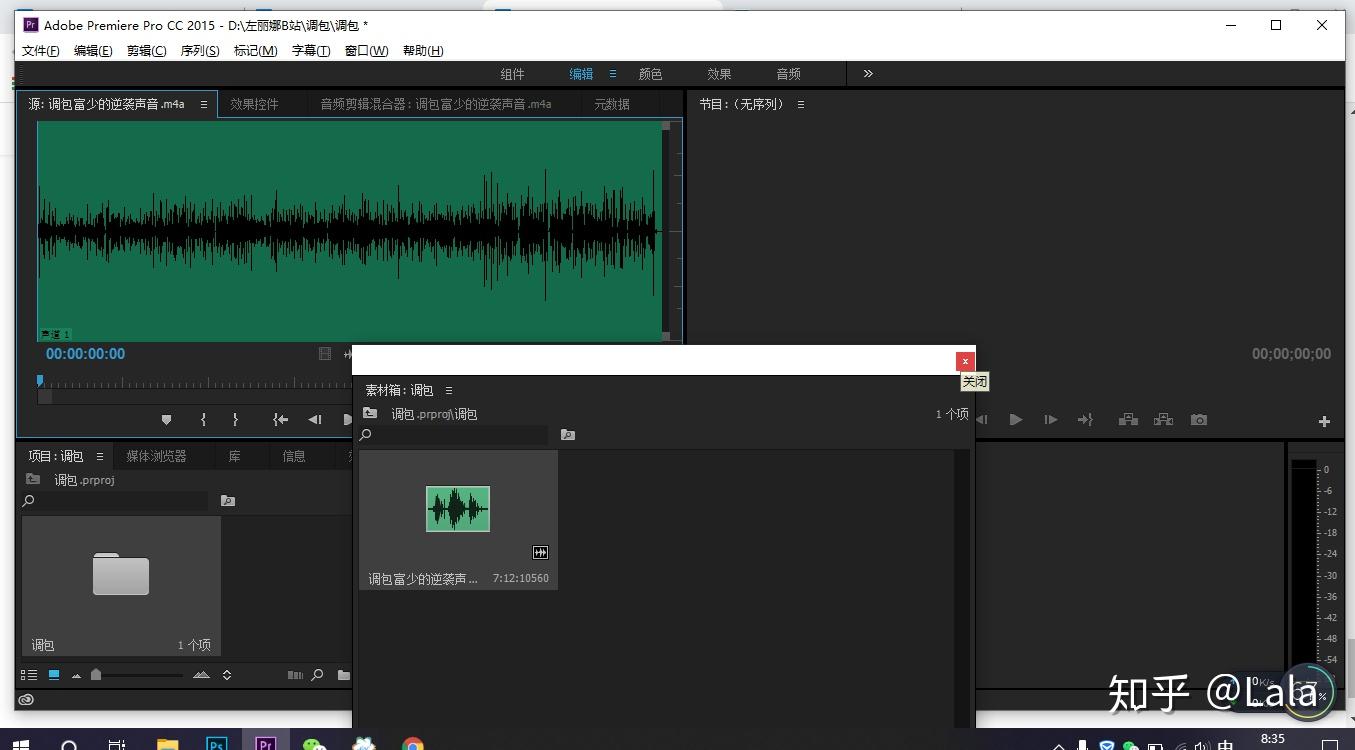Open 帮助(H) menu
The width and height of the screenshot is (1355, 750).
tap(423, 51)
